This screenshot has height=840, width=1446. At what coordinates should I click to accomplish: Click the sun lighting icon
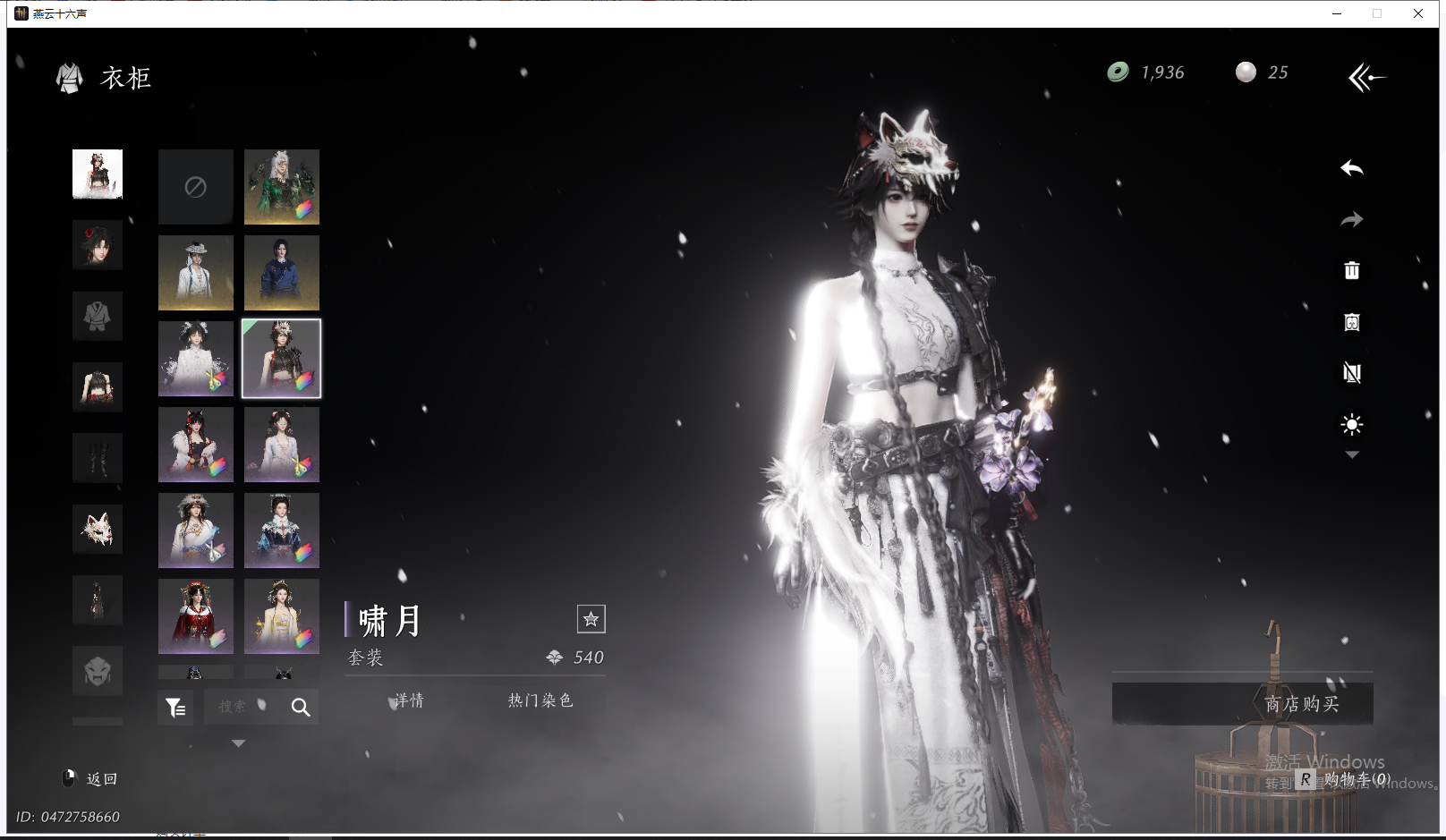click(1351, 424)
